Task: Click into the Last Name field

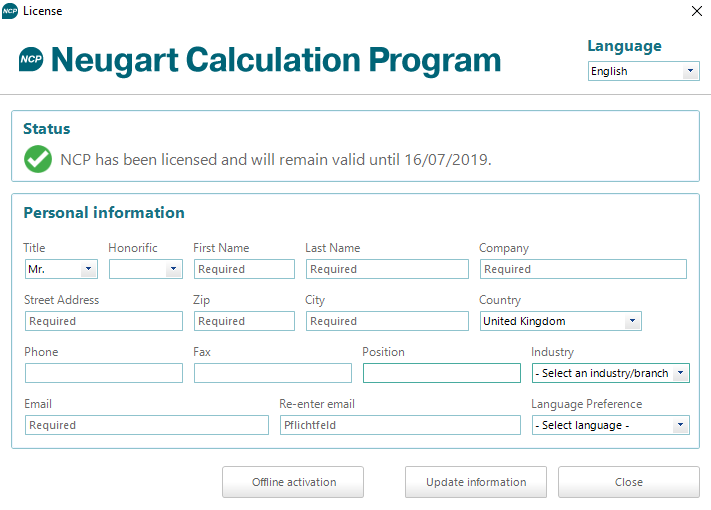Action: tap(386, 269)
